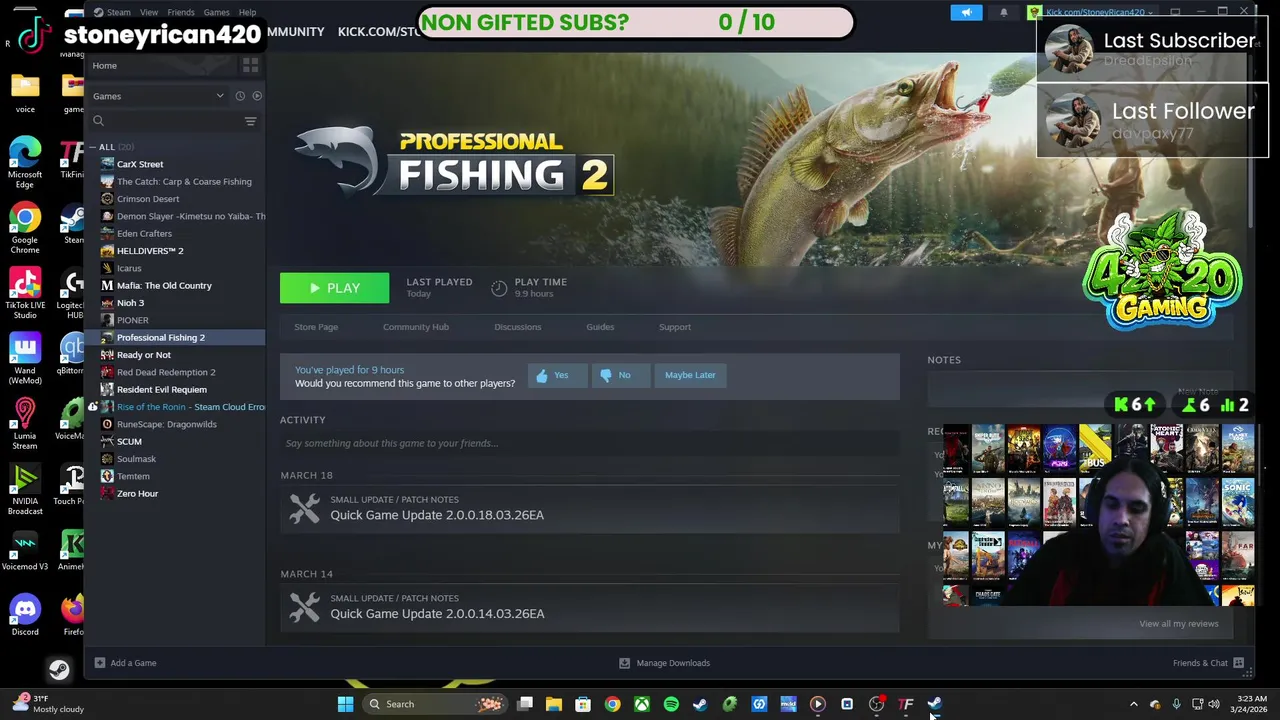Open the Help menu

247,12
